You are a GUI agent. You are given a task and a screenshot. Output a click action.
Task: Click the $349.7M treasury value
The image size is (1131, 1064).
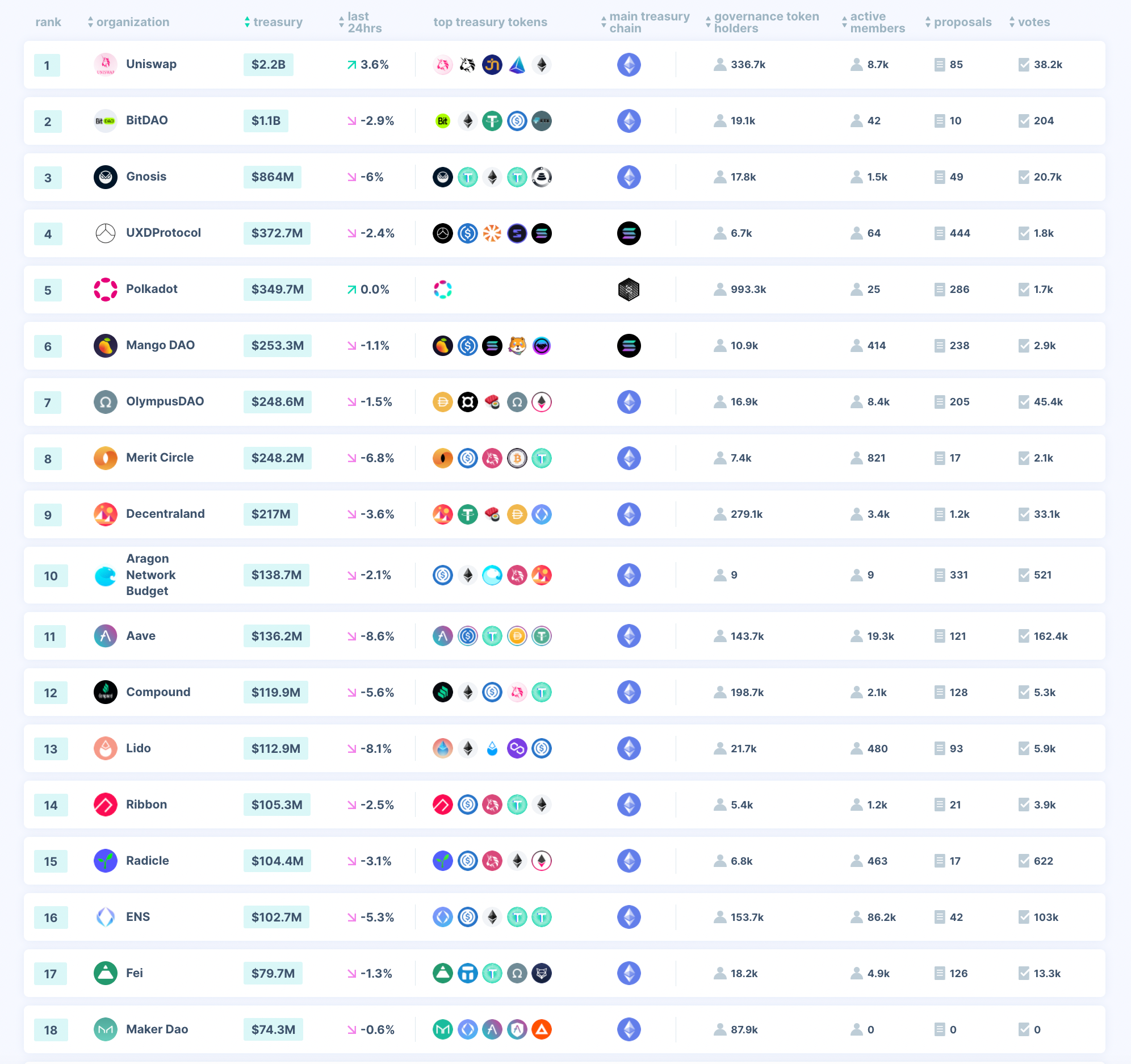pyautogui.click(x=278, y=290)
